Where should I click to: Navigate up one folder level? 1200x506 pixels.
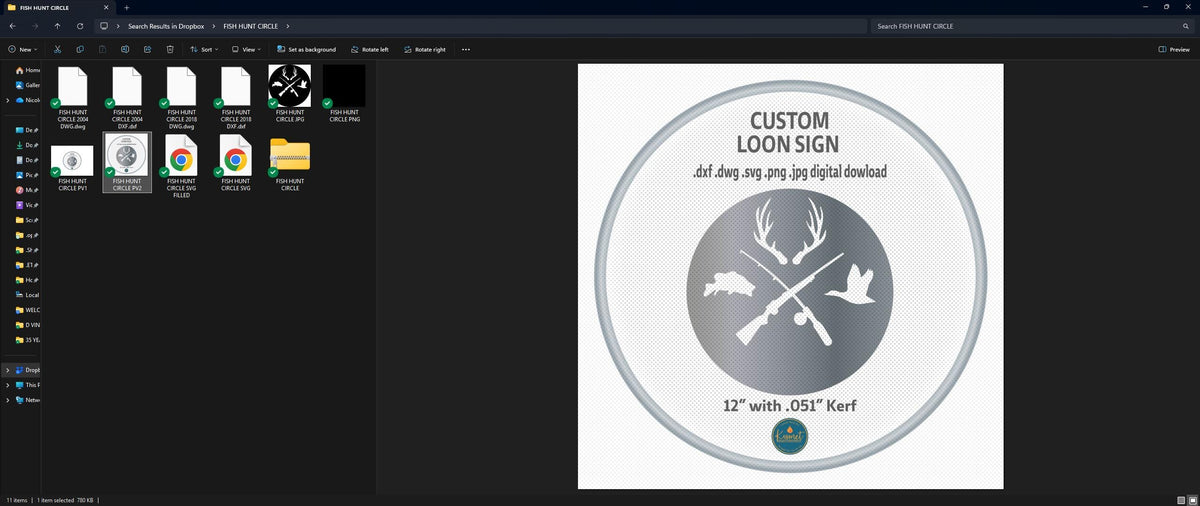click(x=57, y=26)
